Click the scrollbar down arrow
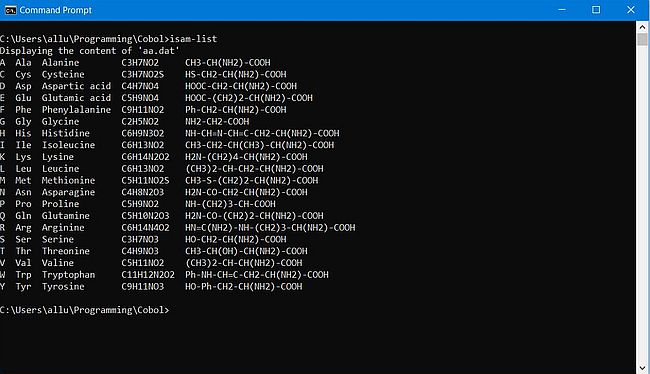The width and height of the screenshot is (650, 374). click(642, 368)
